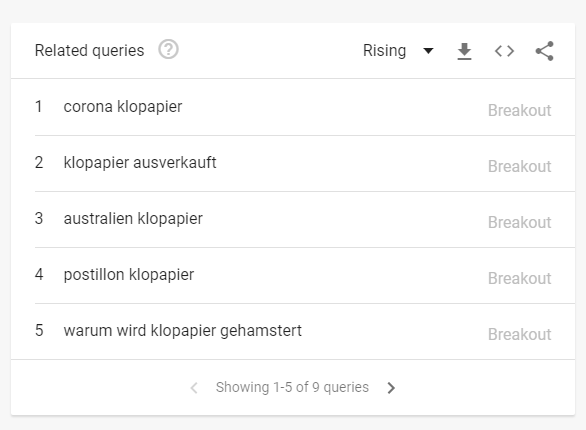Image resolution: width=586 pixels, height=430 pixels.
Task: Open query 'corona klopapier'
Action: [123, 107]
